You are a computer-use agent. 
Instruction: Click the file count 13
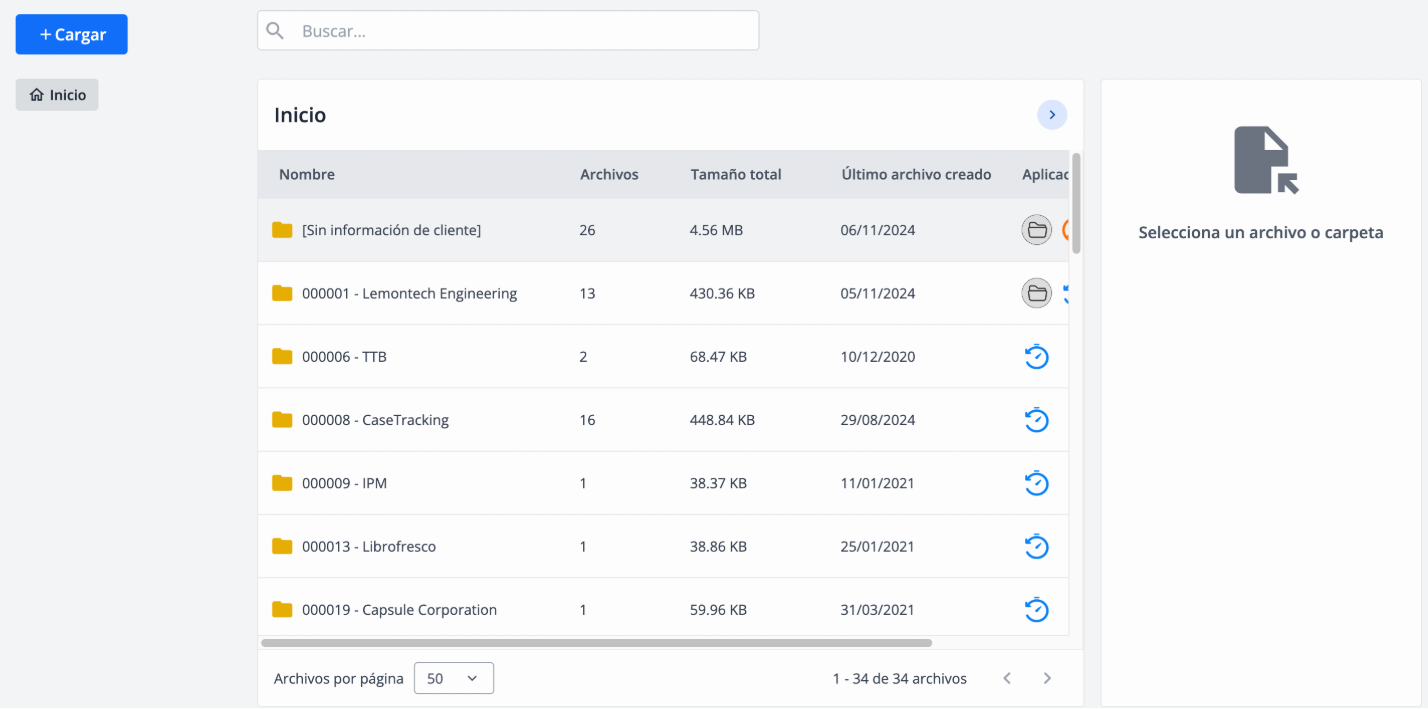coord(587,293)
